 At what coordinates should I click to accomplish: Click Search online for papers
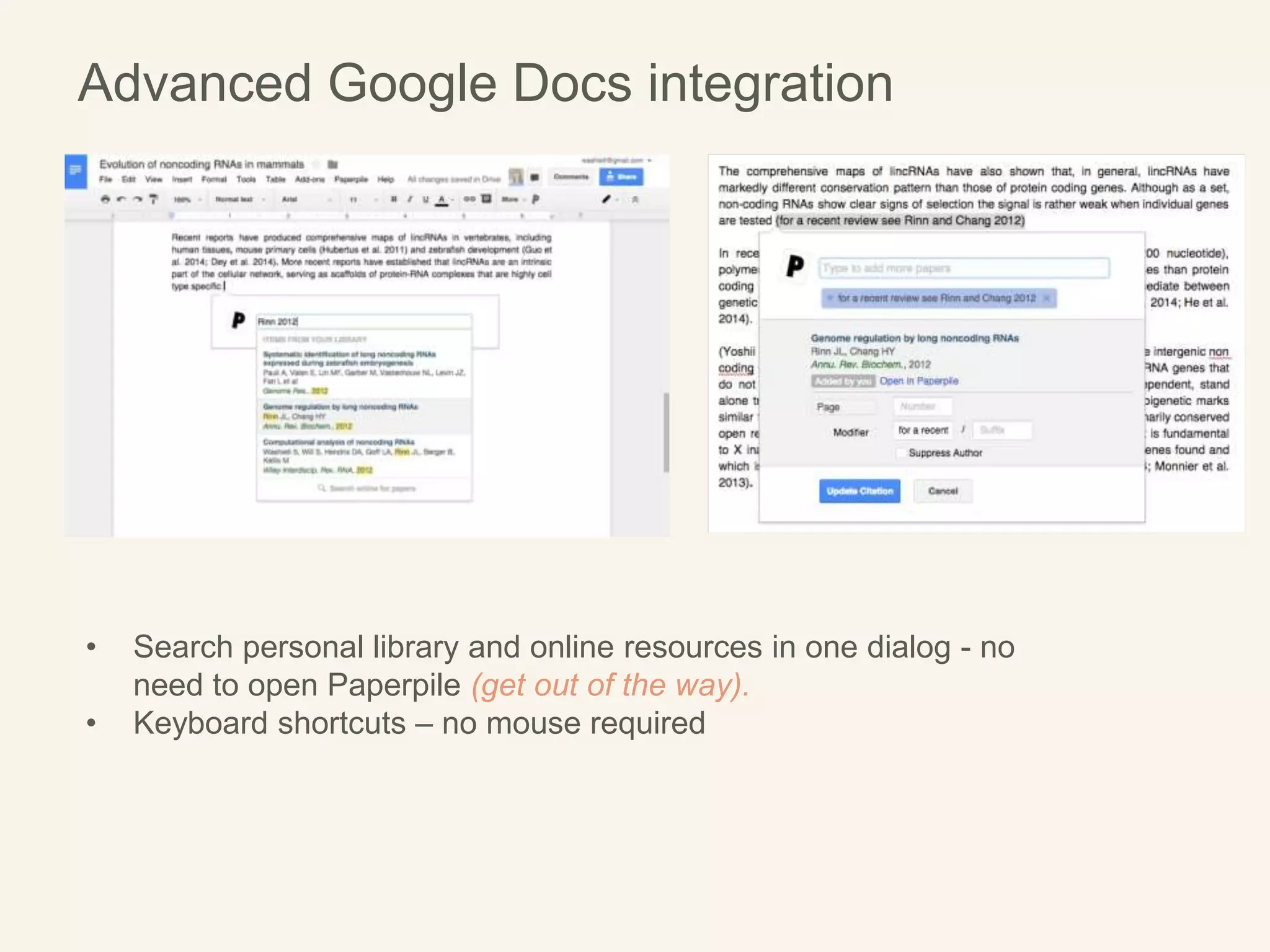pos(366,488)
